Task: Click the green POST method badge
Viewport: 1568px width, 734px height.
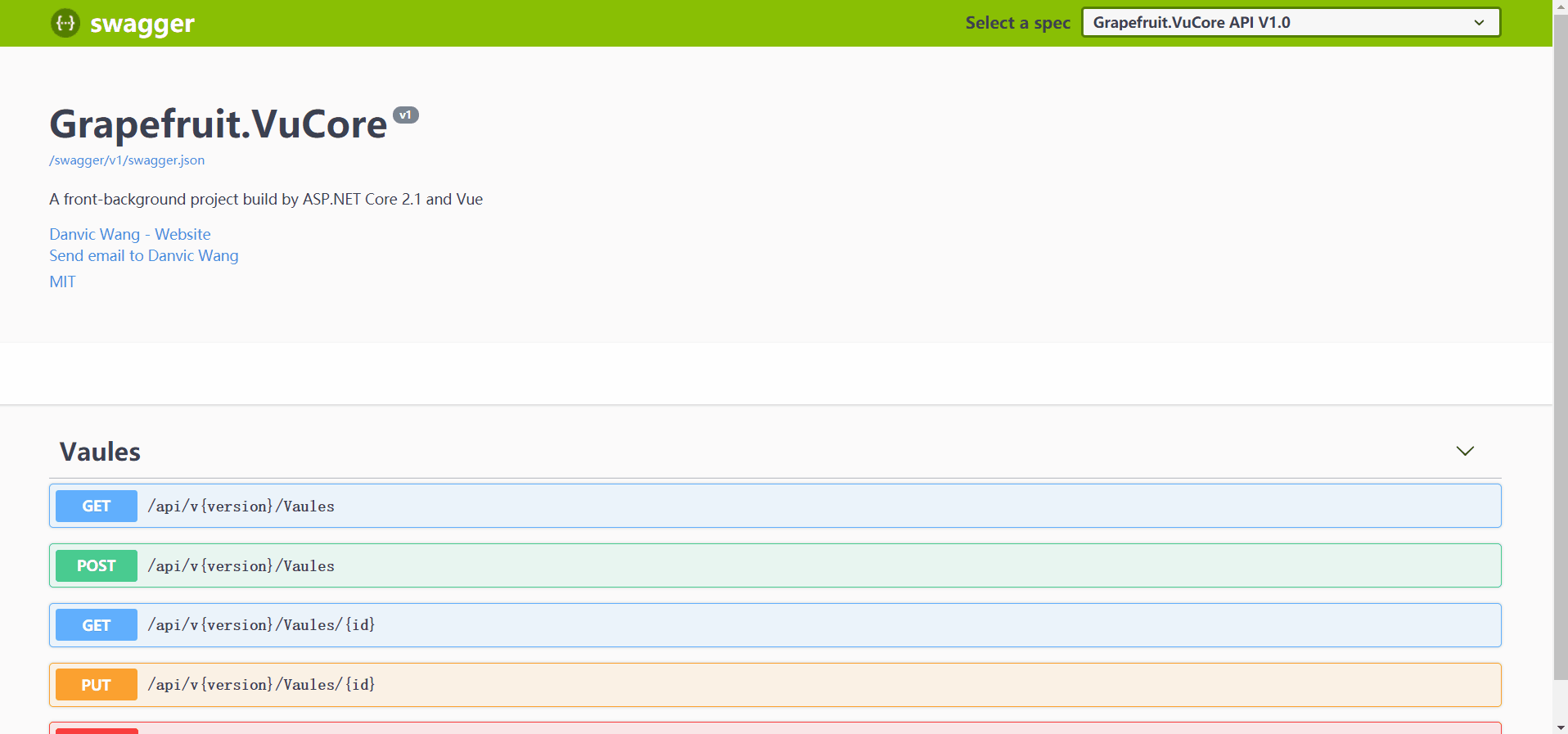Action: (x=97, y=565)
